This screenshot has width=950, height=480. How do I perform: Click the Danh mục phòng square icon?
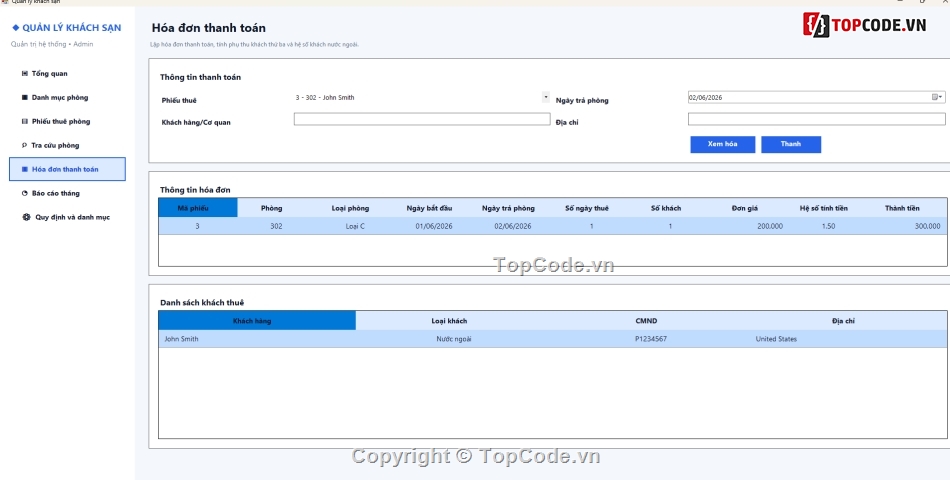(x=24, y=98)
